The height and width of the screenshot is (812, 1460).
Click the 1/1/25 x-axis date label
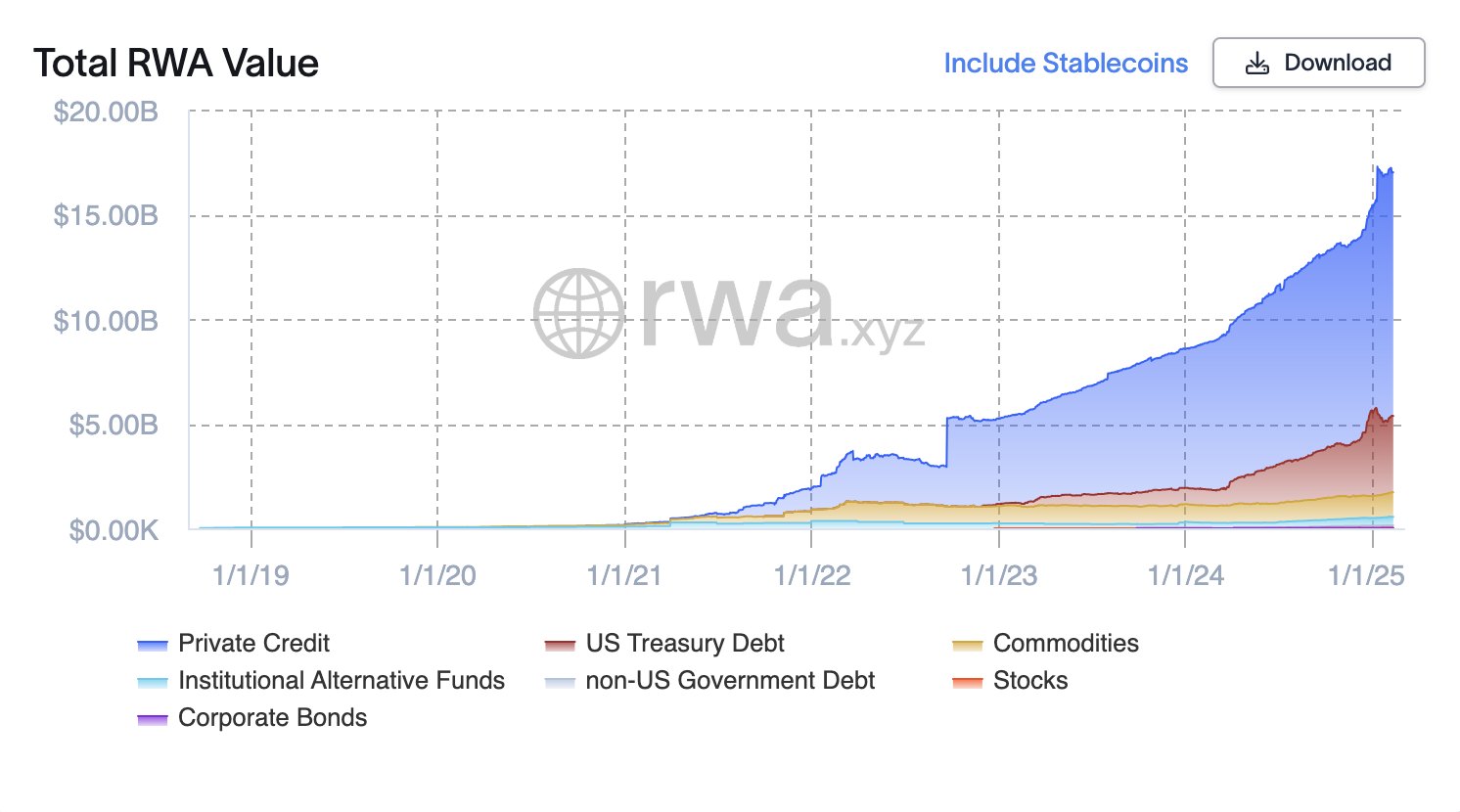(x=1365, y=575)
